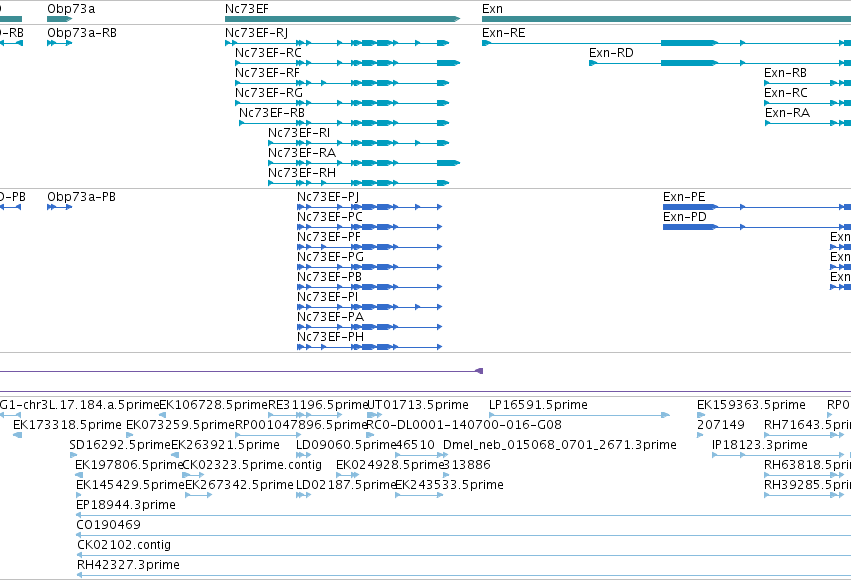The width and height of the screenshot is (851, 580).
Task: Click the Nc73EF-RF transcript label
Action: [x=267, y=73]
